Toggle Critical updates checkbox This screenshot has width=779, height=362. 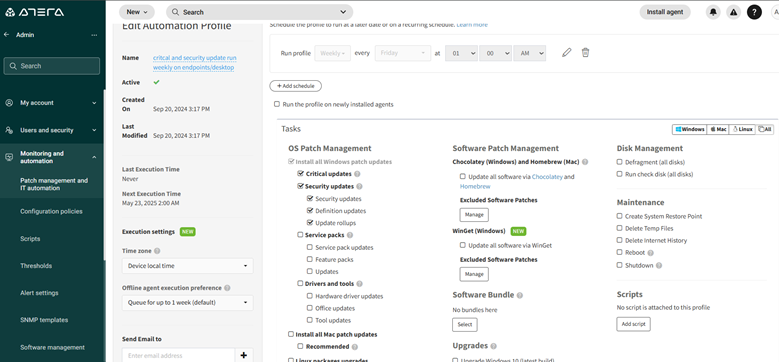click(x=300, y=174)
